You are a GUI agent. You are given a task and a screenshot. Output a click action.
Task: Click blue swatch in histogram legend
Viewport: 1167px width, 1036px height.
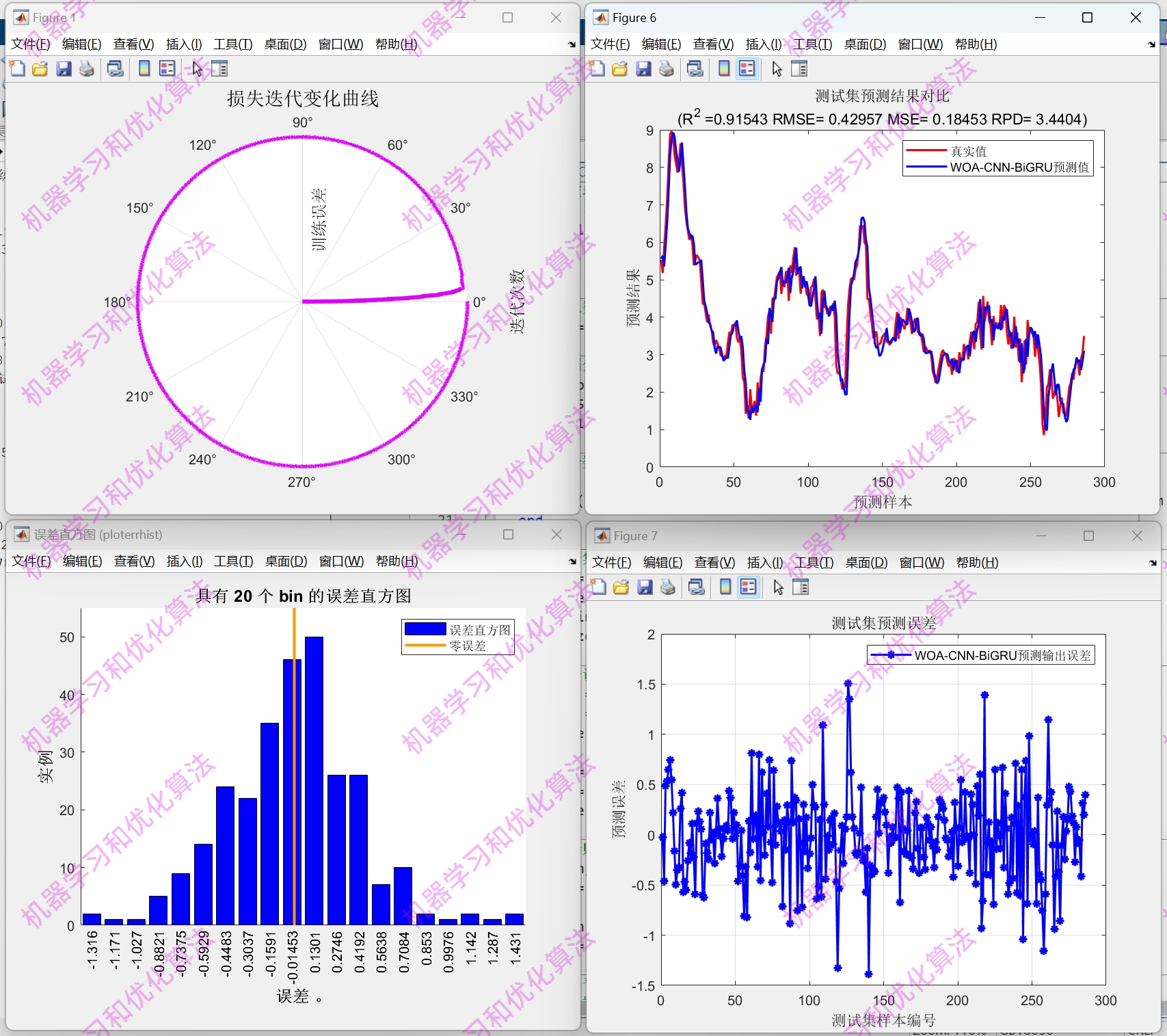[x=425, y=629]
